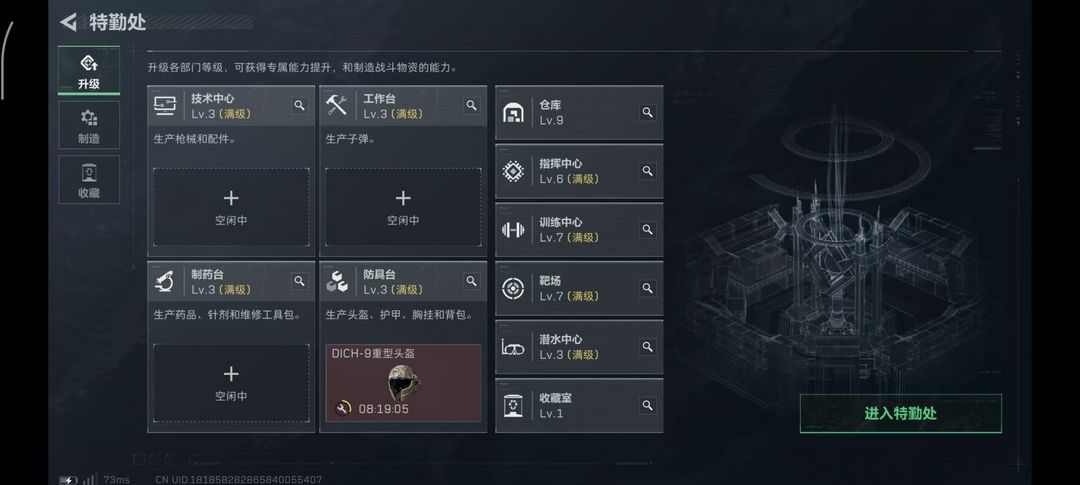Click magnifier icon on 制药台
This screenshot has height=485, width=1080.
[300, 281]
